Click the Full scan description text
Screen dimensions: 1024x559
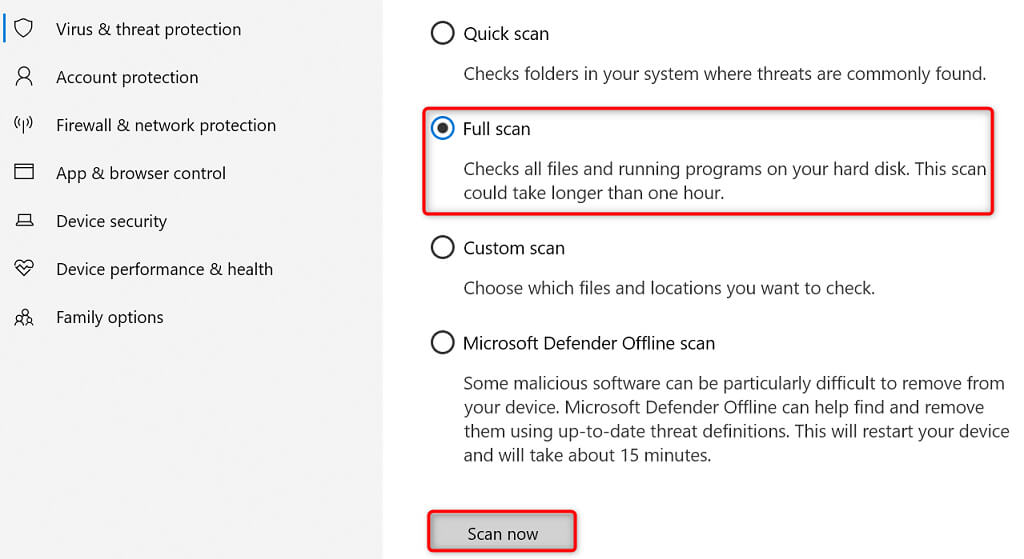click(724, 181)
